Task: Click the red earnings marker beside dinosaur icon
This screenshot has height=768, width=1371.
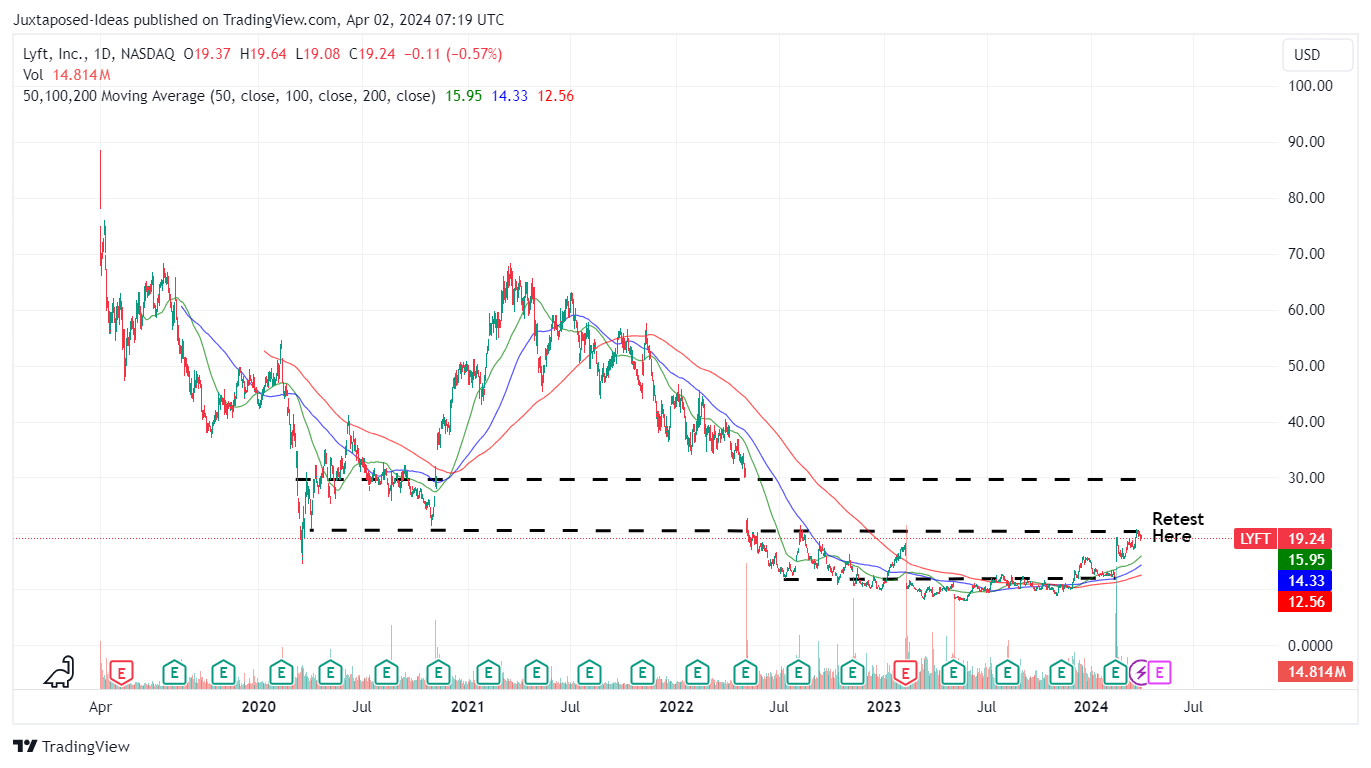Action: click(122, 672)
